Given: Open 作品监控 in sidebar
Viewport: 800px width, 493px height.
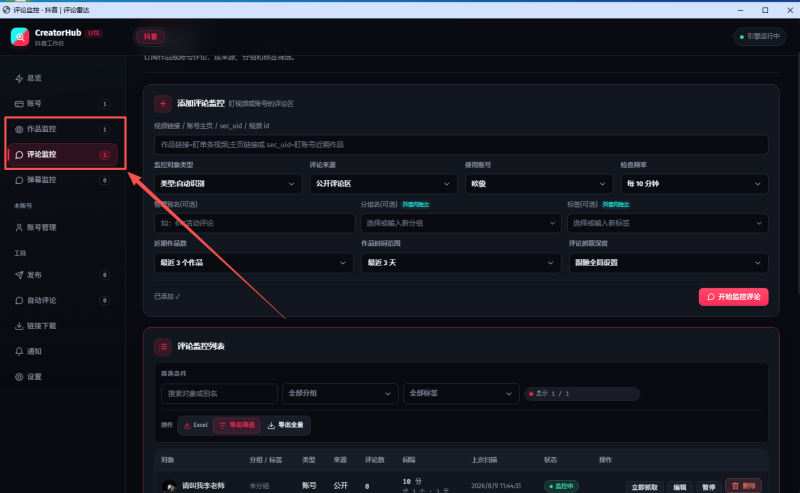Looking at the screenshot, I should click(x=62, y=129).
